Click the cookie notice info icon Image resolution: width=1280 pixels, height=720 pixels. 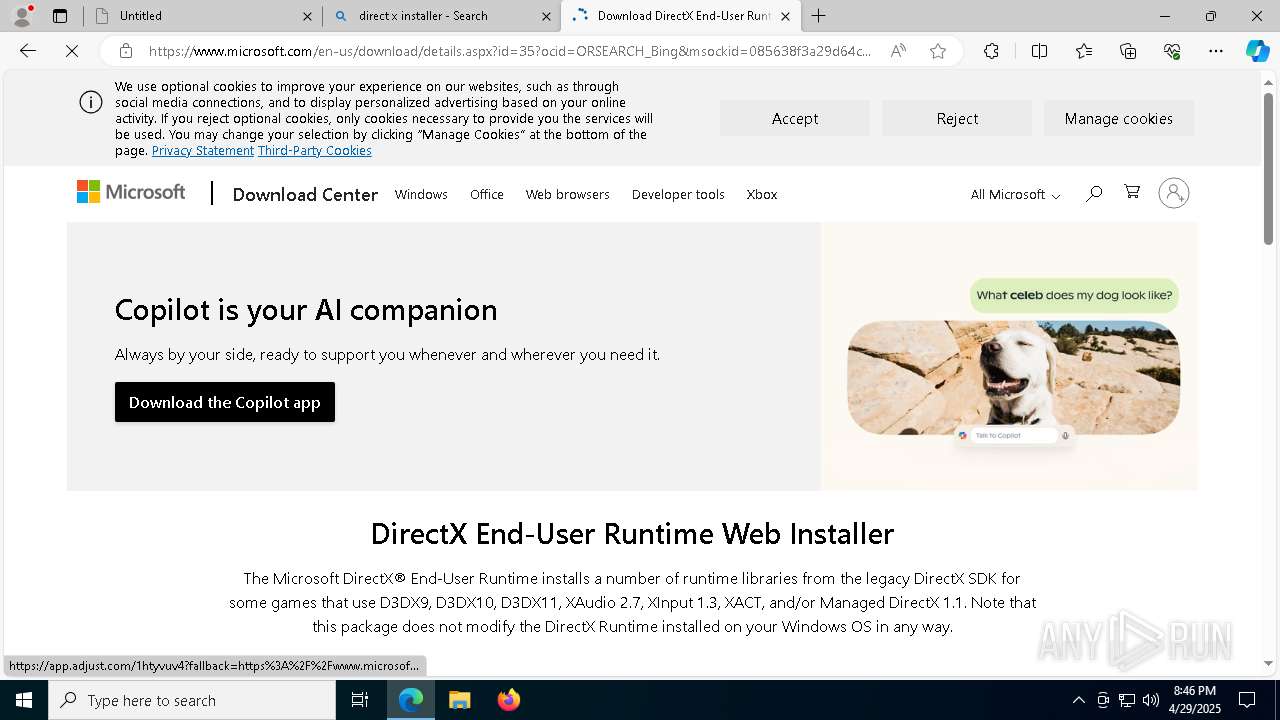91,102
